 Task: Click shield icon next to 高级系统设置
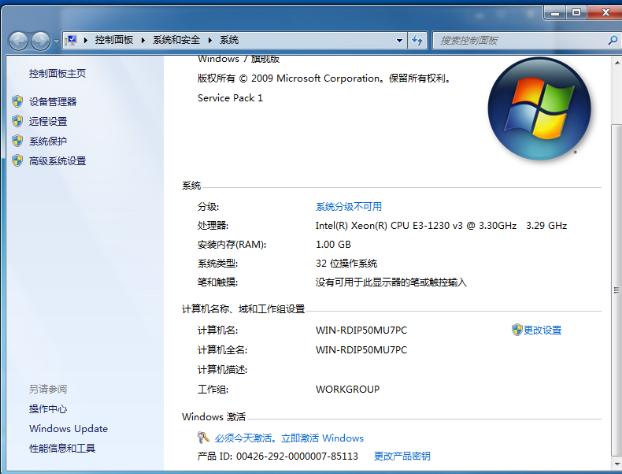(17, 161)
